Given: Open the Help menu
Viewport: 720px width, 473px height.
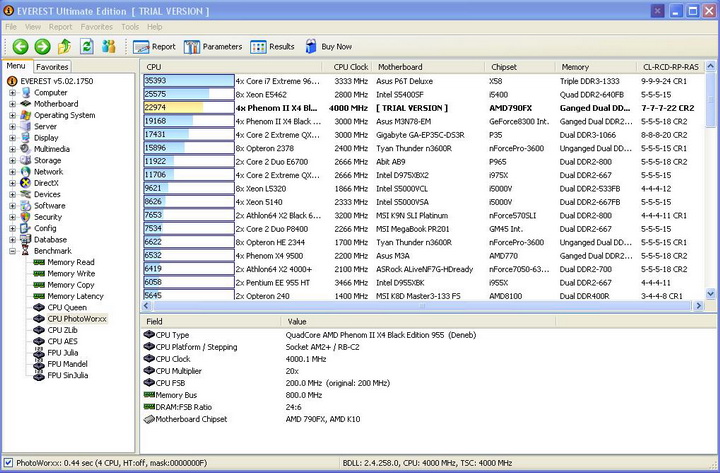Looking at the screenshot, I should click(x=154, y=27).
